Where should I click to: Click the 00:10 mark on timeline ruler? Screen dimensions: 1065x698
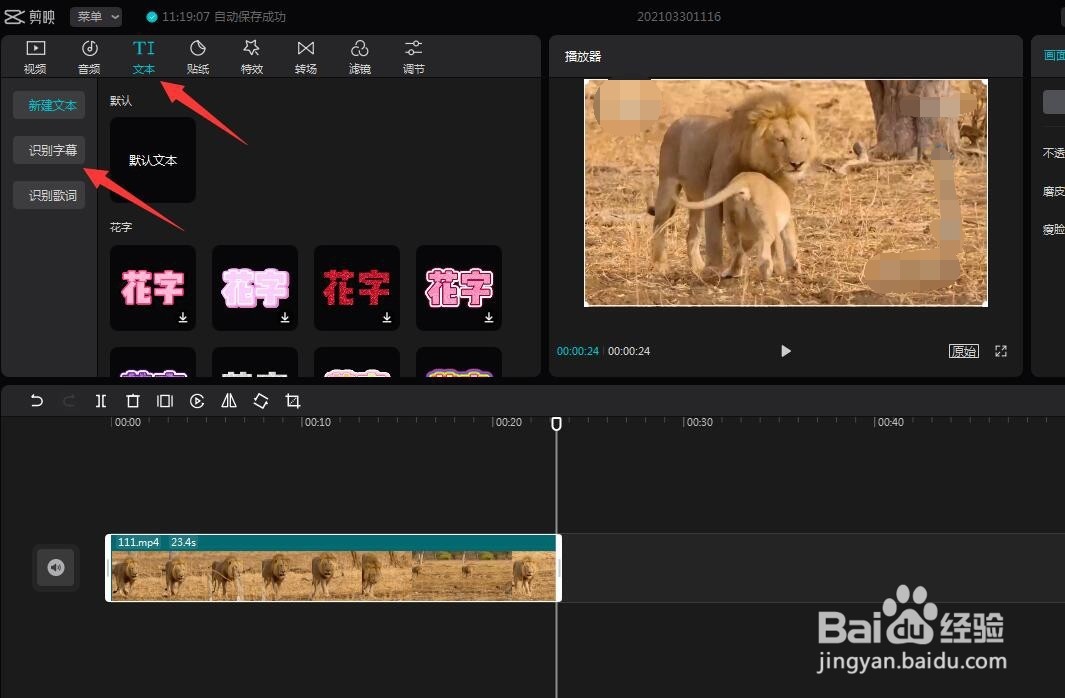coord(316,422)
